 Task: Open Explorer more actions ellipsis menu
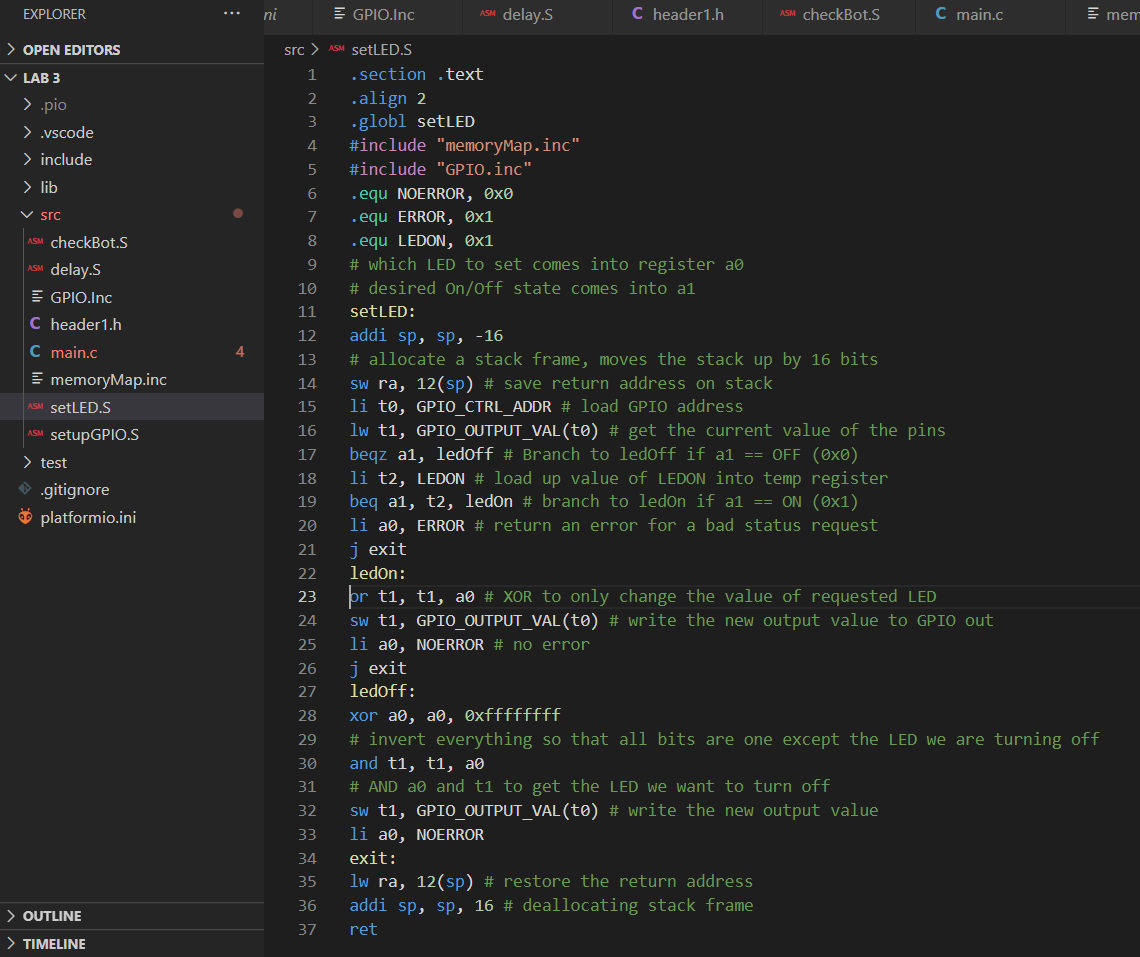(231, 14)
